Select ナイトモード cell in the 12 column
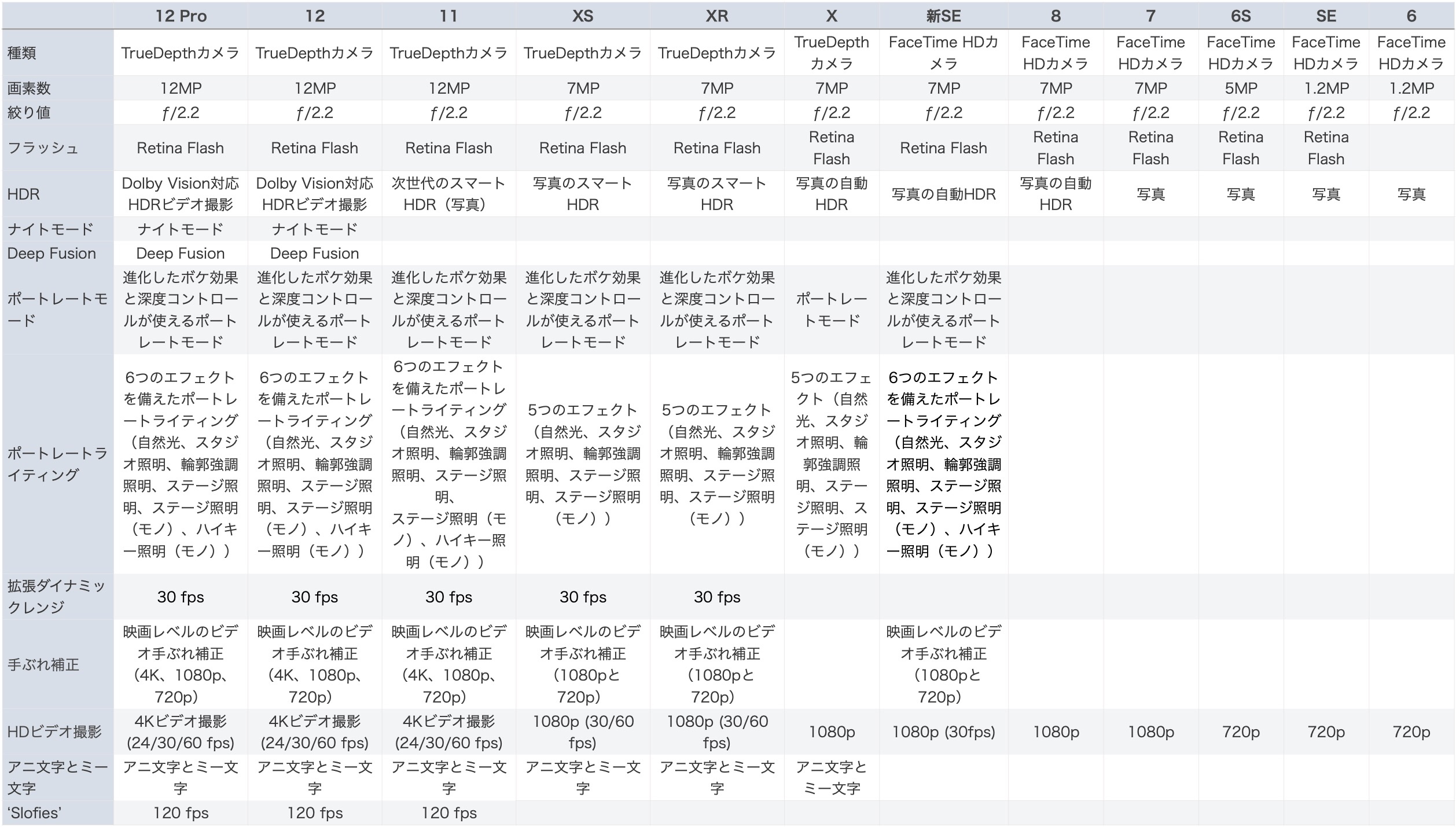The width and height of the screenshot is (1456, 827). 315,229
